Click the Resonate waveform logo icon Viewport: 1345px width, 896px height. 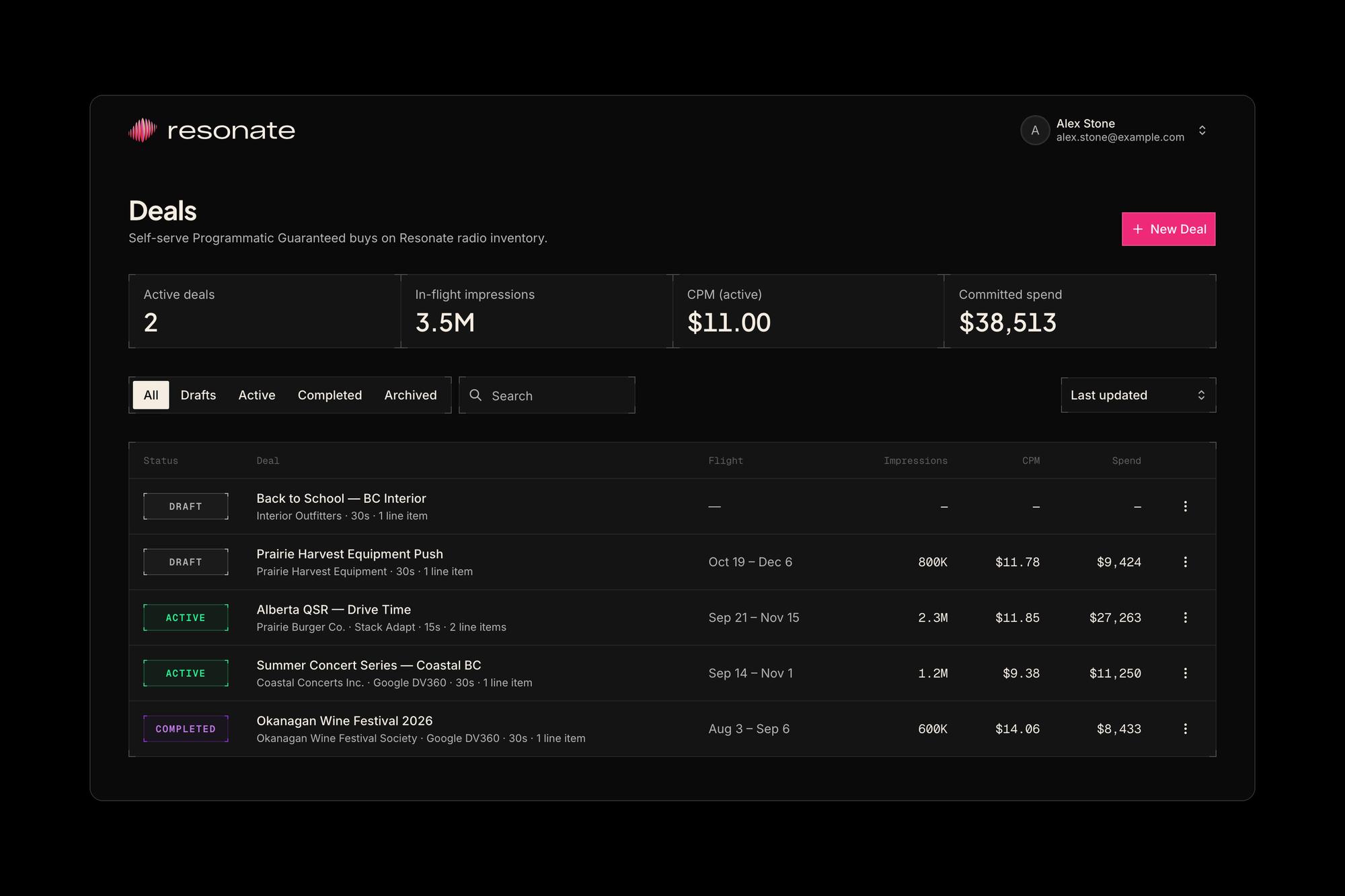(x=143, y=130)
